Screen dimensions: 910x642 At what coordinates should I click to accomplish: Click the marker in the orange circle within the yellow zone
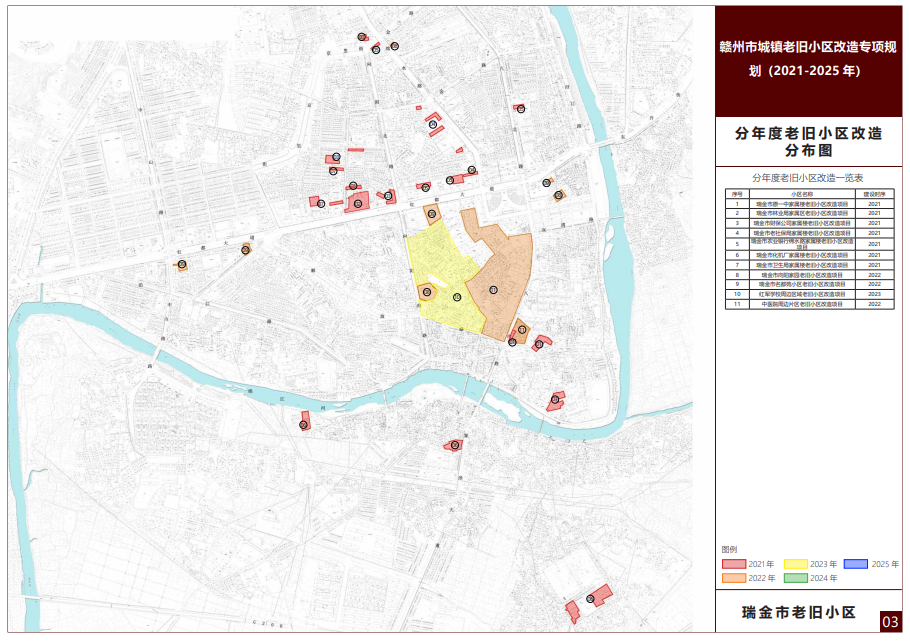pyautogui.click(x=427, y=293)
